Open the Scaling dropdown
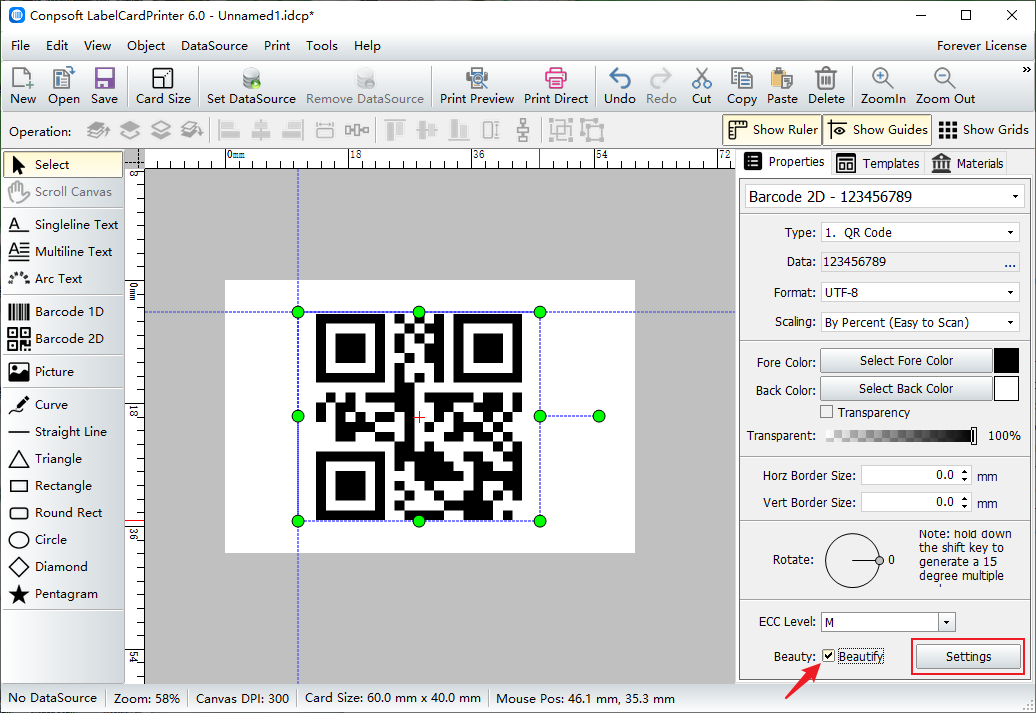1036x713 pixels. (x=1010, y=322)
